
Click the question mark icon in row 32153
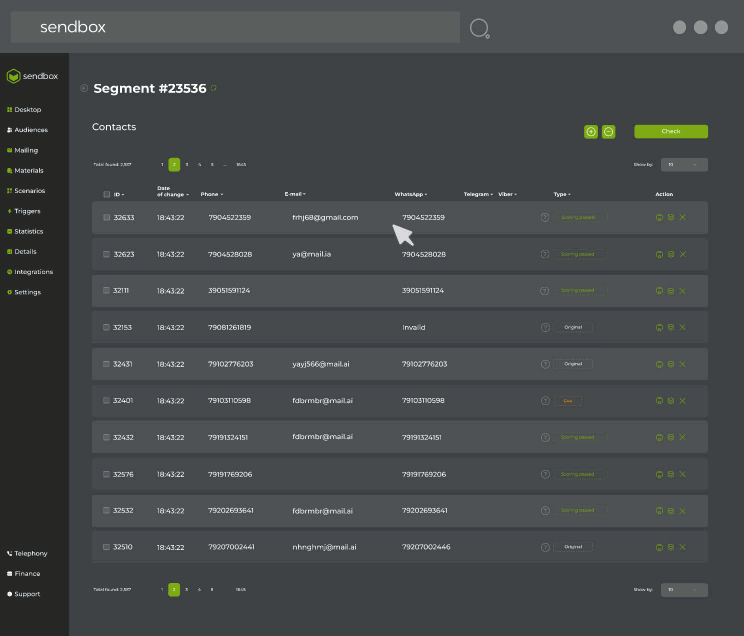pyautogui.click(x=545, y=327)
